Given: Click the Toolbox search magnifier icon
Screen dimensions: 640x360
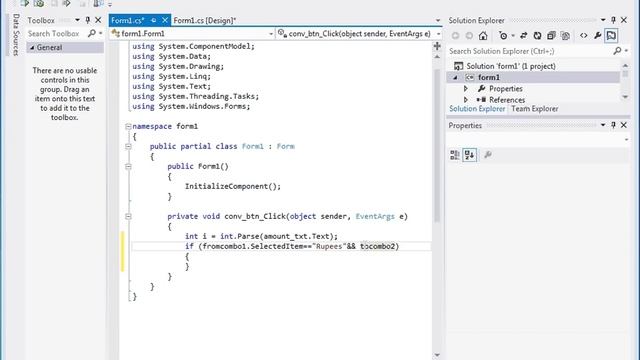Looking at the screenshot, I should [92, 33].
